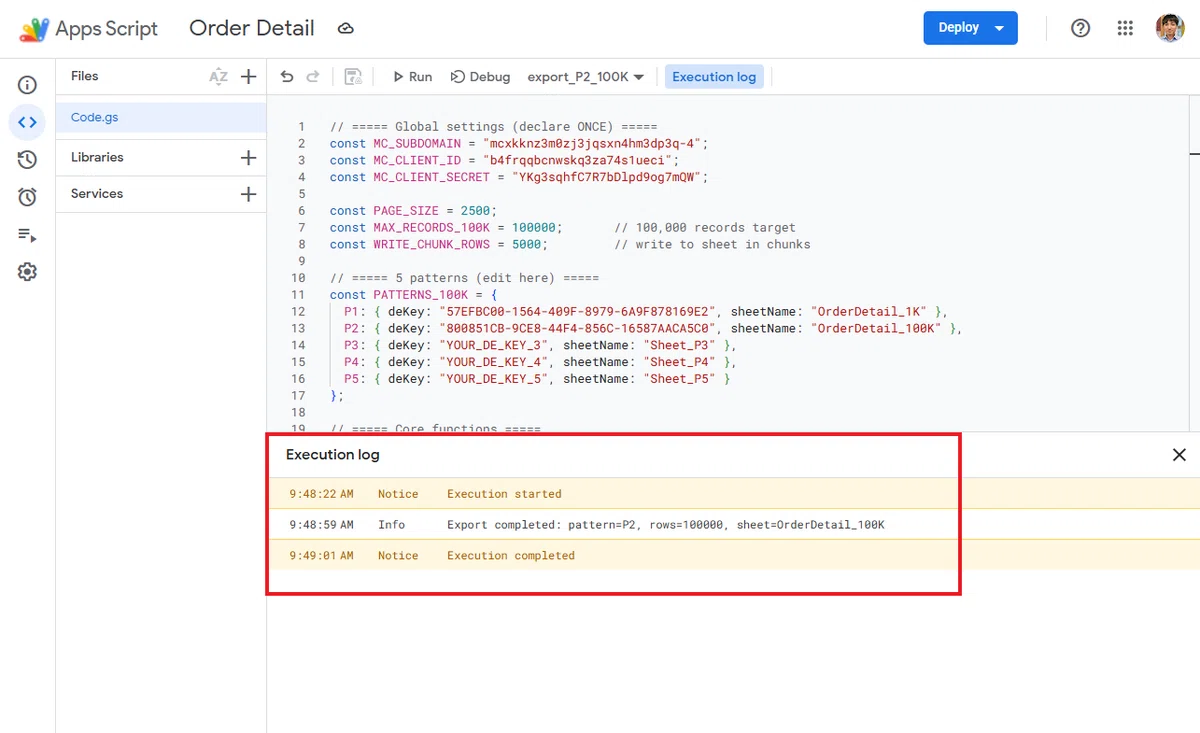Screen dimensions: 1200x733
Task: Sort files alphabetically with AZ icon
Action: pos(218,77)
